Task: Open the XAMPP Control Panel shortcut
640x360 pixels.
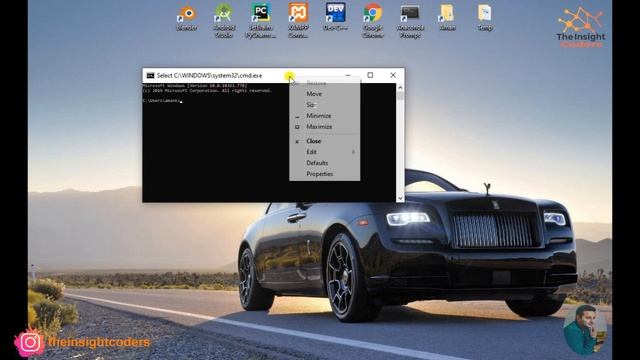Action: point(298,20)
